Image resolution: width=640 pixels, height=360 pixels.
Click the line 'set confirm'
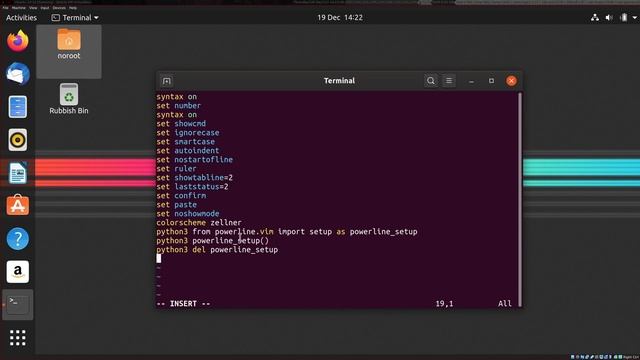pos(181,196)
